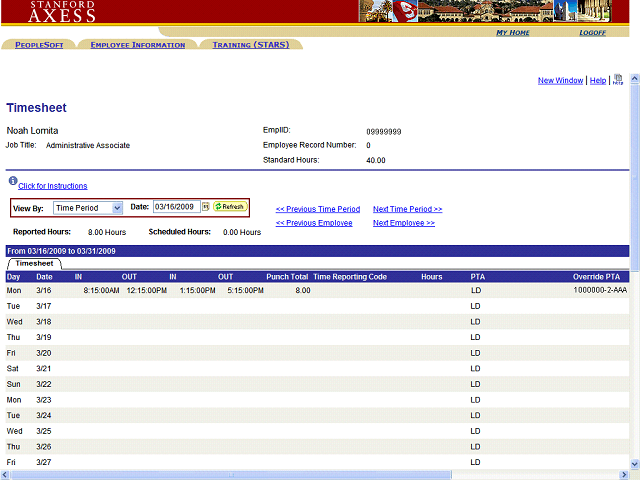This screenshot has height=480, width=640.
Task: Go to My Home link
Action: [x=513, y=33]
